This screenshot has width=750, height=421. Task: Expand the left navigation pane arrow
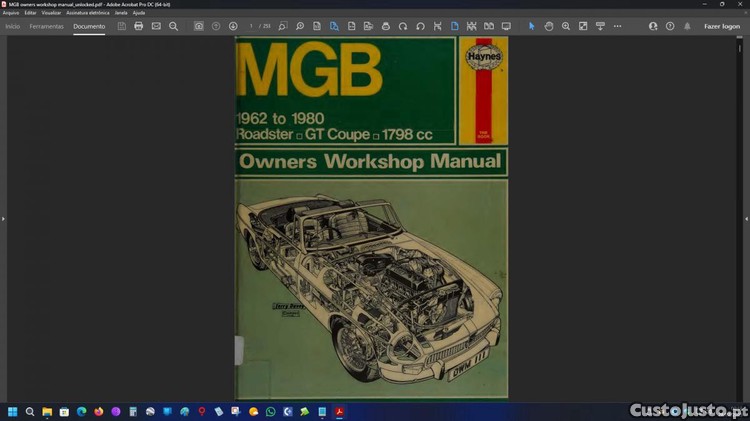pos(3,218)
